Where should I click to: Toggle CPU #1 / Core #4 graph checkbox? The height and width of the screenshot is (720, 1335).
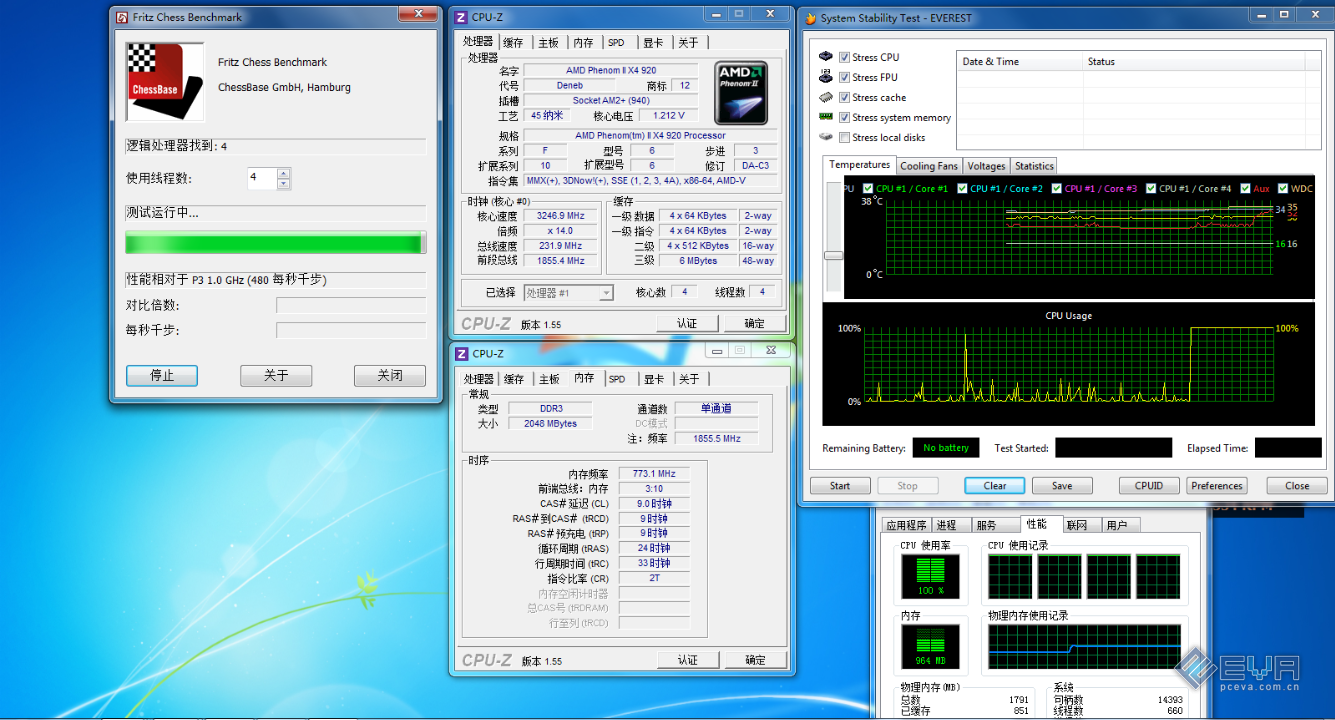pos(1151,188)
